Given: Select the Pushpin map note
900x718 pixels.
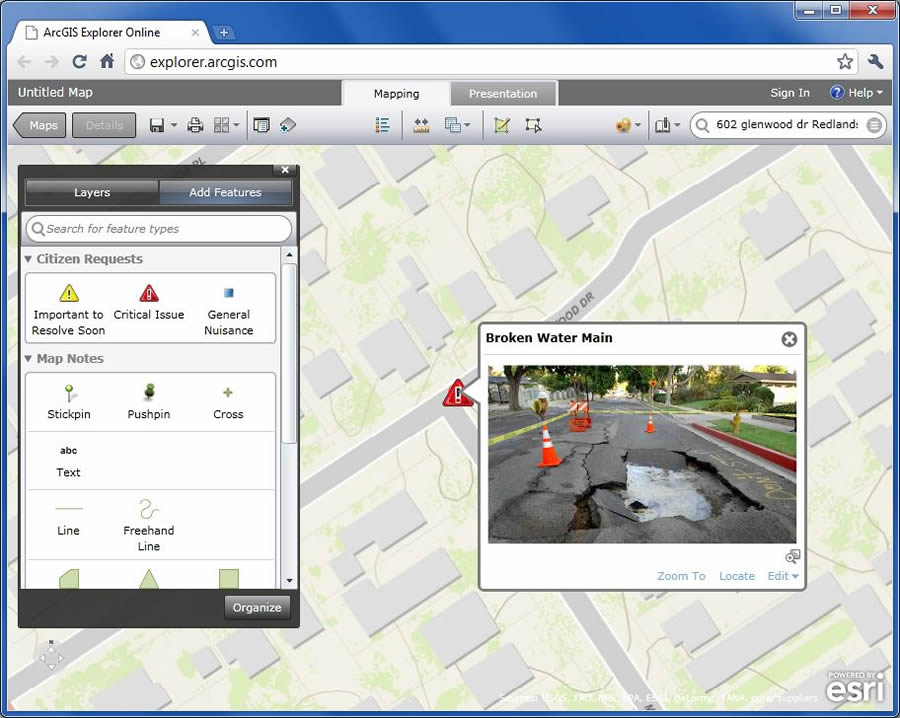Looking at the screenshot, I should click(x=149, y=402).
